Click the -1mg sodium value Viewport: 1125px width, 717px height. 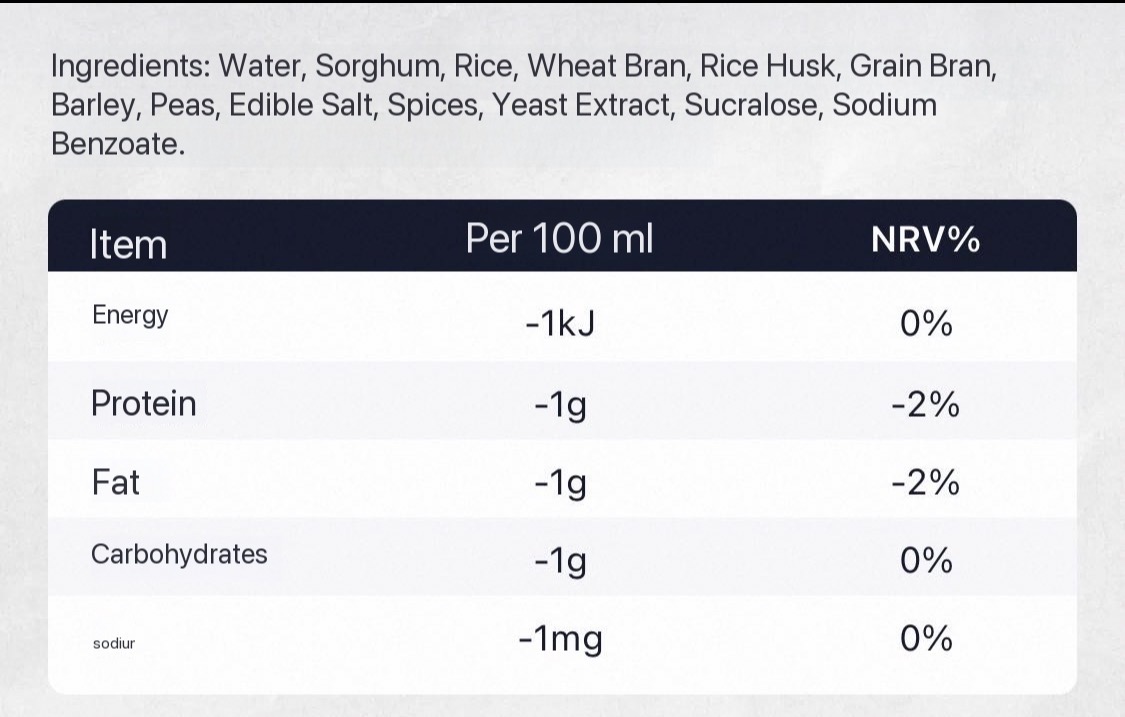[560, 640]
